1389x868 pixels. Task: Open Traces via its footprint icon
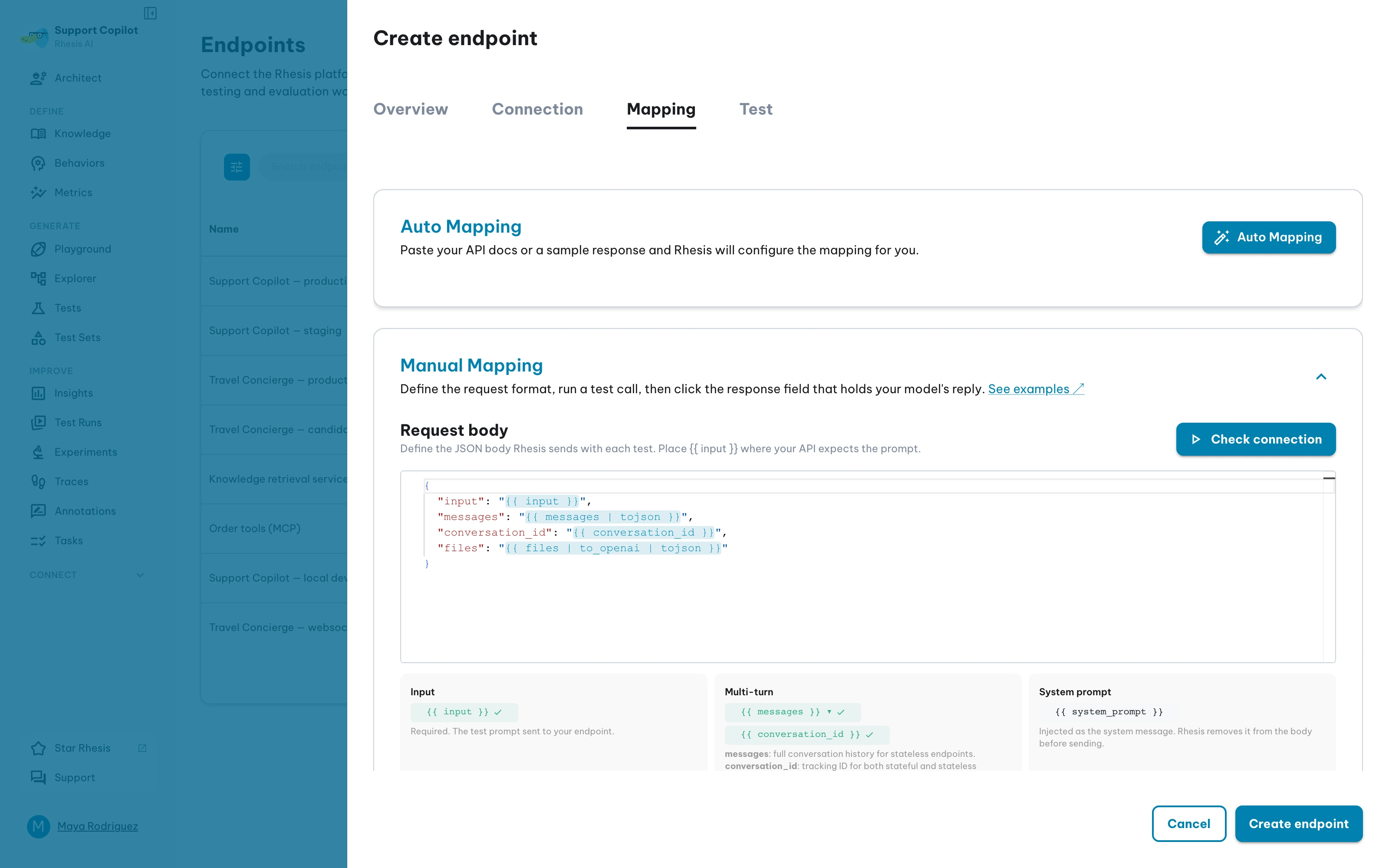(39, 482)
